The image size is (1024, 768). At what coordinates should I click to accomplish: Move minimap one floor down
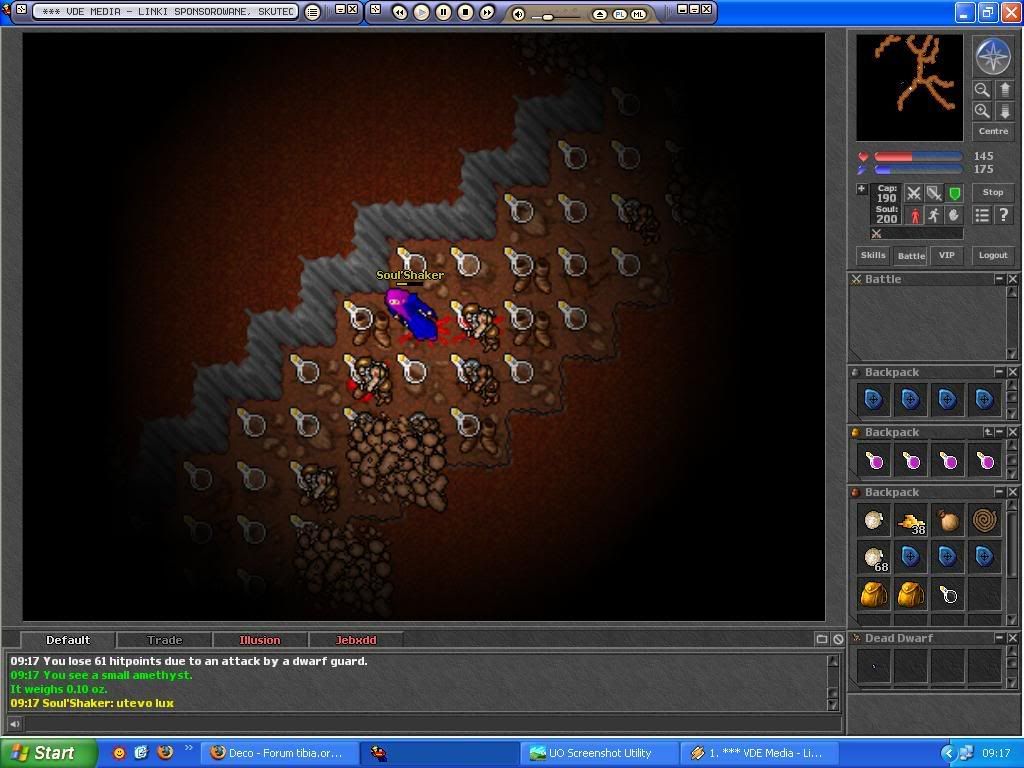click(x=1004, y=111)
